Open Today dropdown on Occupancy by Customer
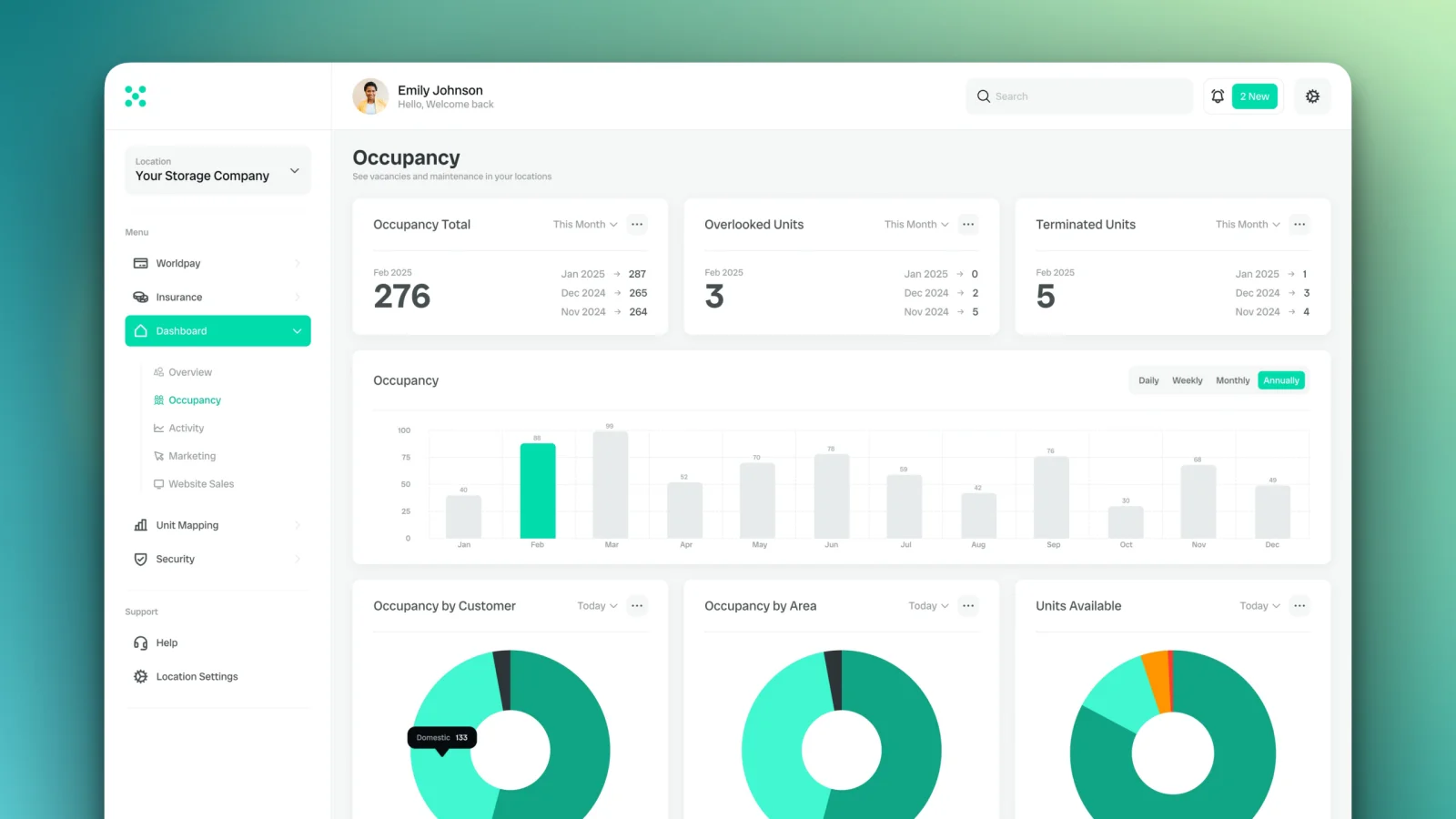 597,606
